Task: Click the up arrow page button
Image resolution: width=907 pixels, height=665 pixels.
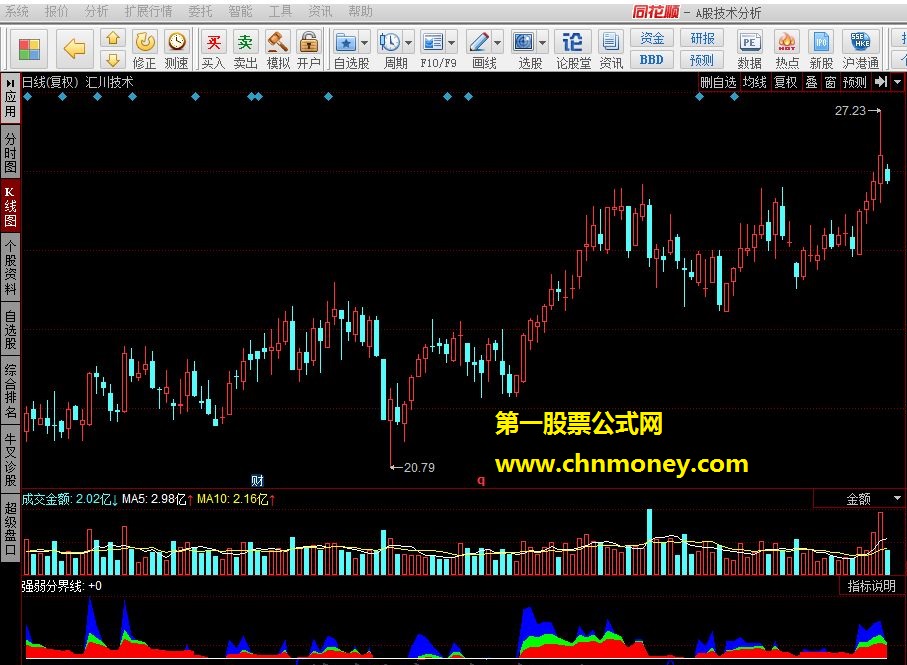Action: tap(113, 39)
